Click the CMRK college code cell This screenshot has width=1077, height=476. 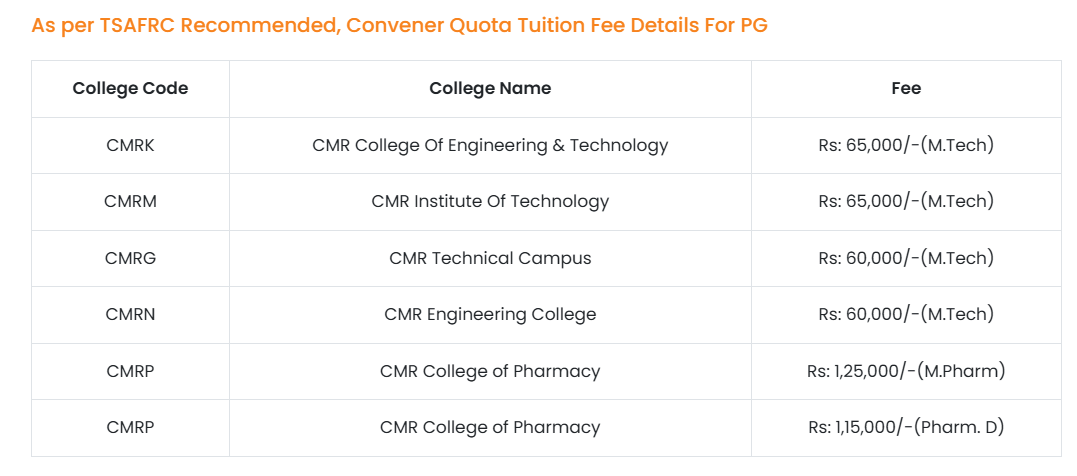[x=130, y=145]
